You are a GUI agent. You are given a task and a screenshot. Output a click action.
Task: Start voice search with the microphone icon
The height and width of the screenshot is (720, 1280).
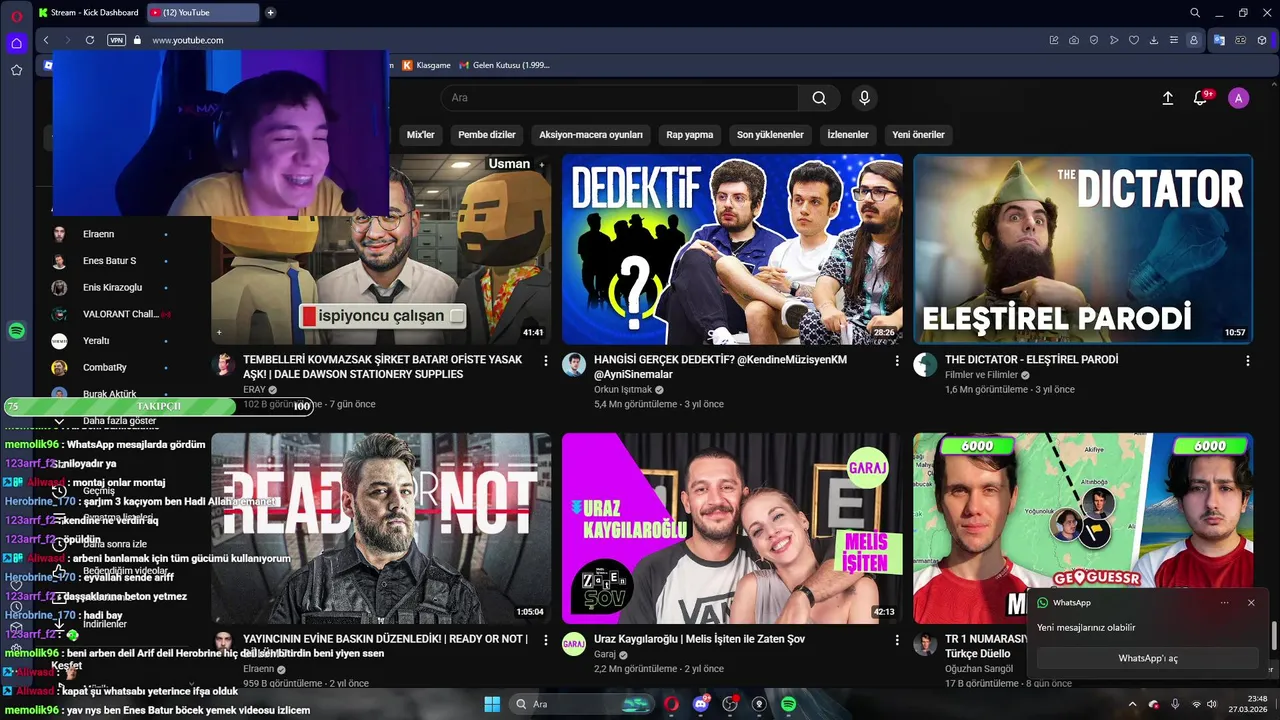(865, 98)
